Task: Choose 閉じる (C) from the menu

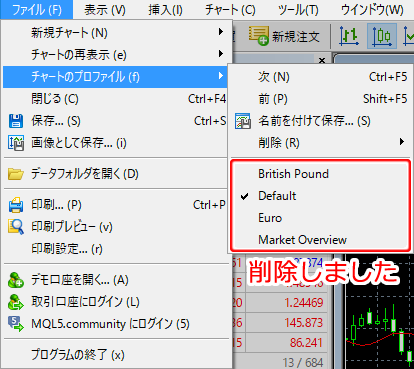Action: pos(115,99)
